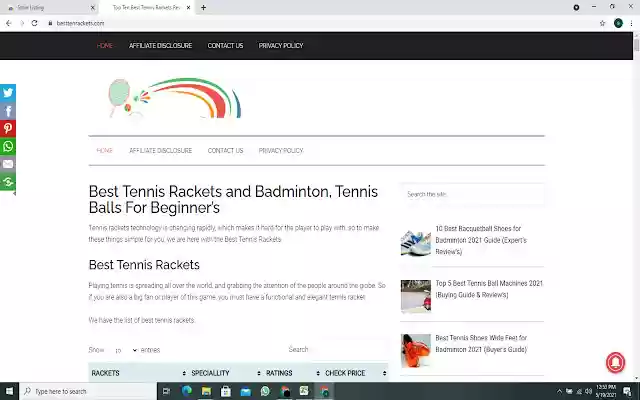Click HOME in secondary white menu
Image resolution: width=640 pixels, height=400 pixels.
(104, 151)
